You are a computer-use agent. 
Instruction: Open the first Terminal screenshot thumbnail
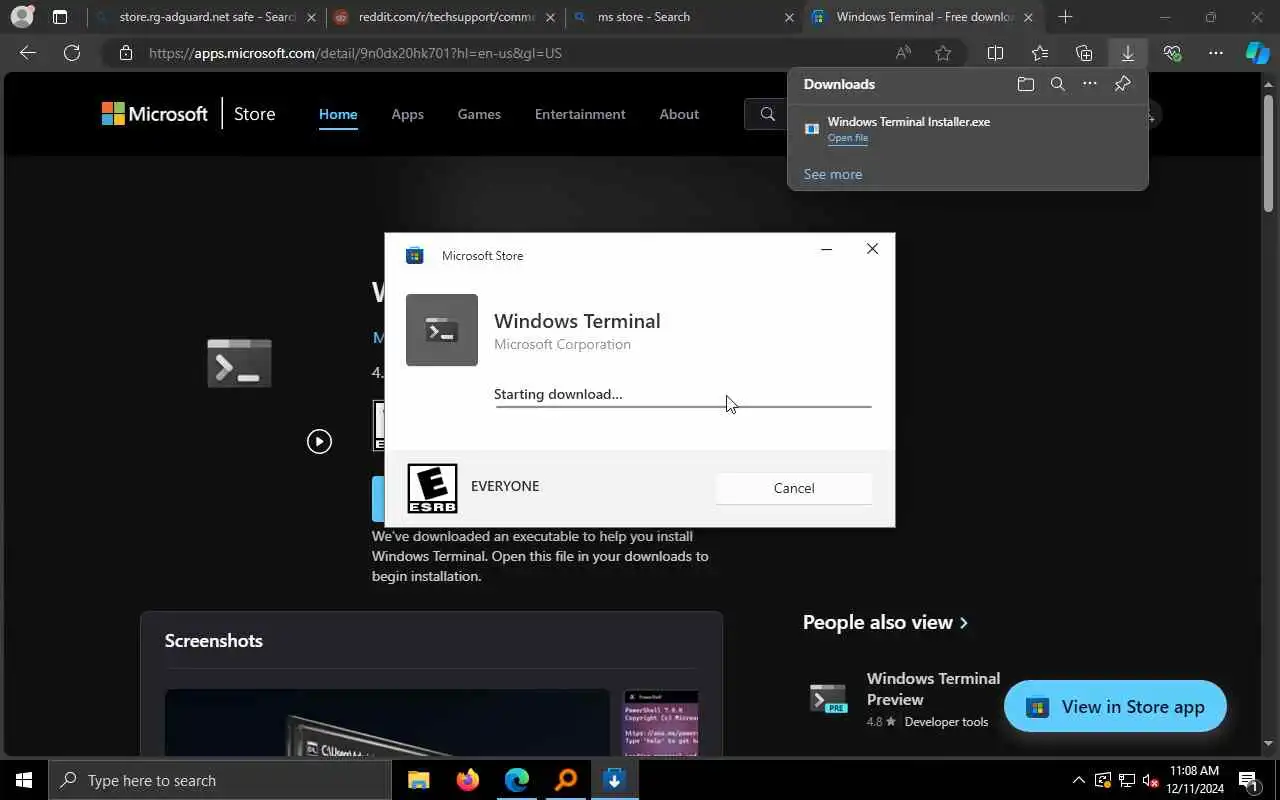[387, 722]
